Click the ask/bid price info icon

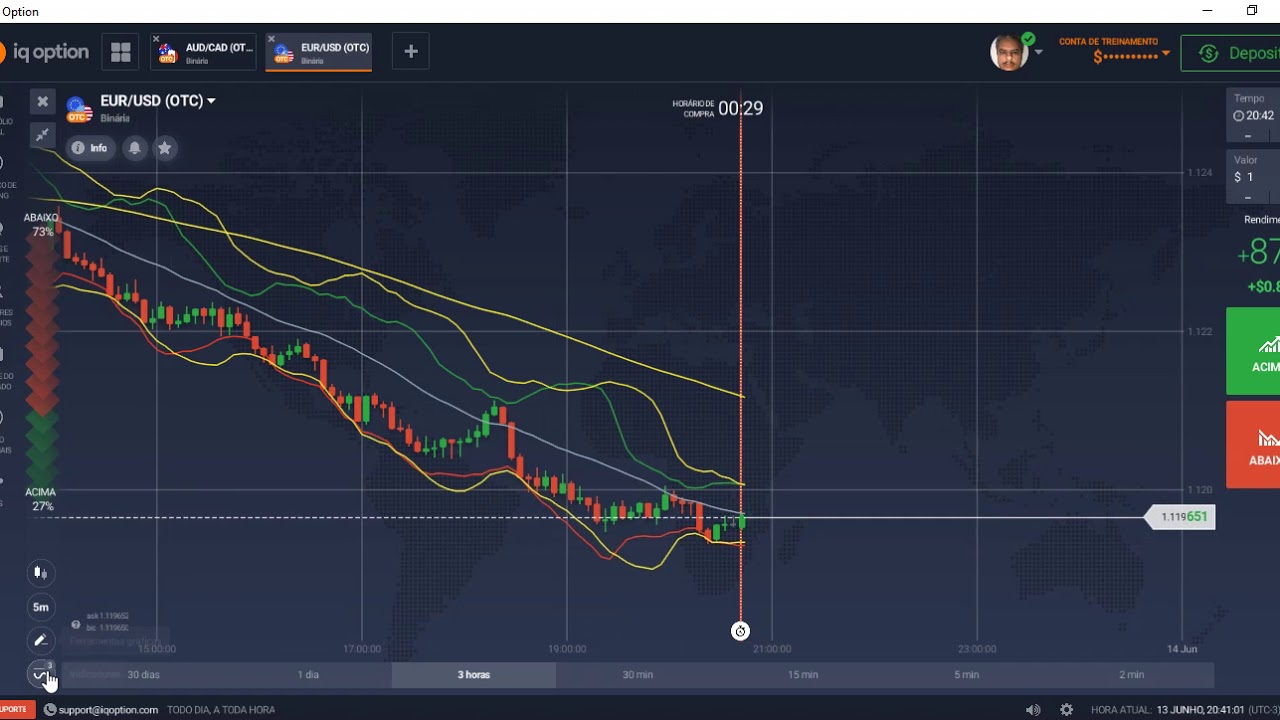[75, 625]
